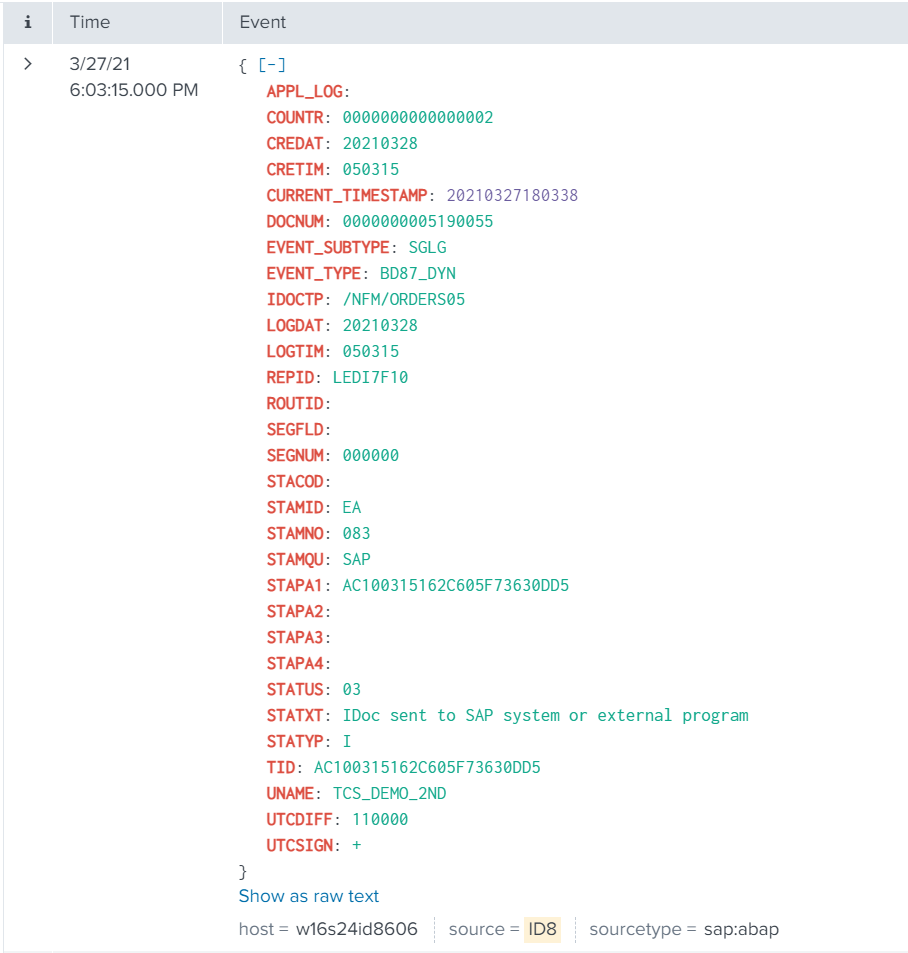Click the STAPA1 value AC100315162C605F73630DD5

coord(455,585)
